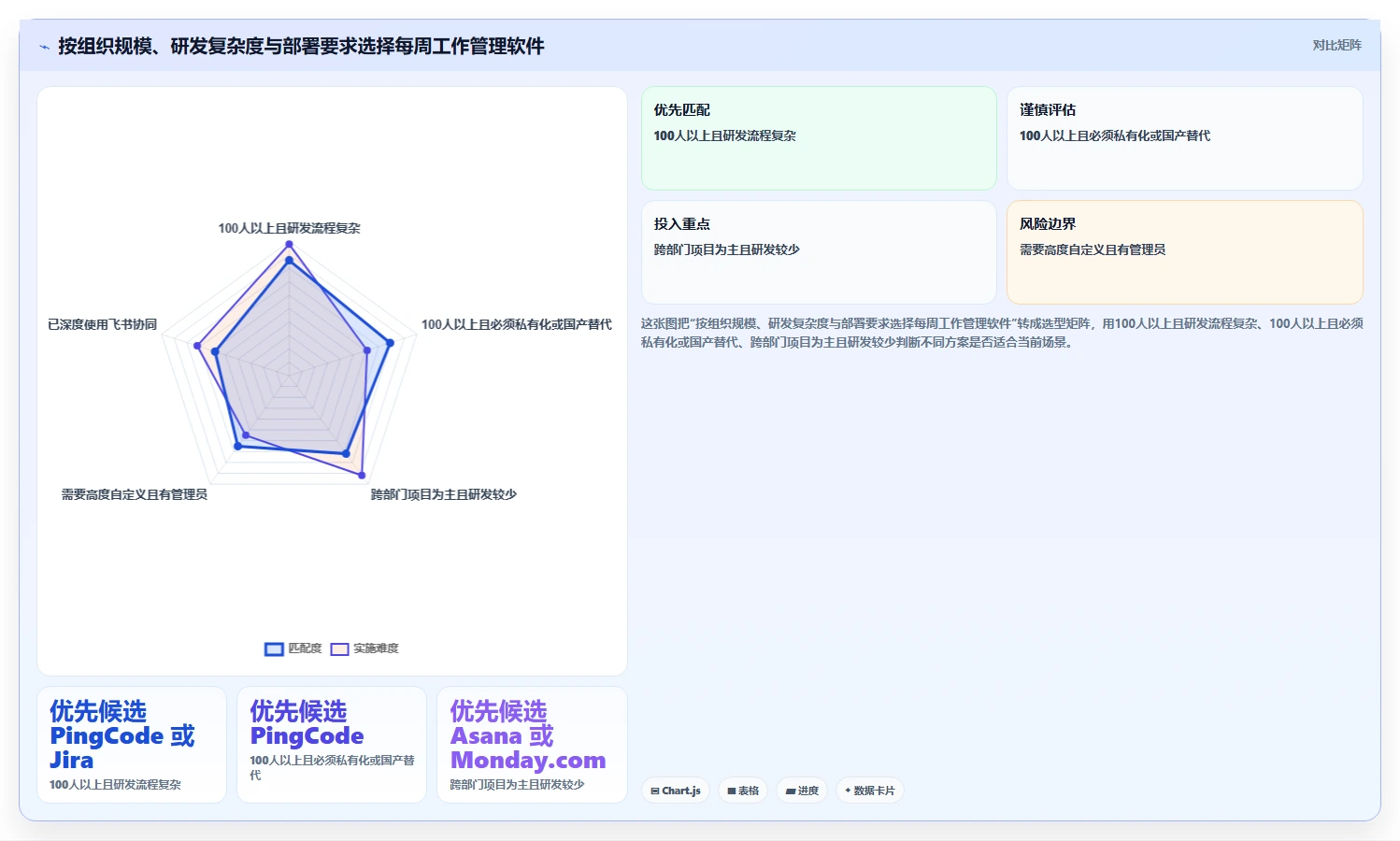Select the PingCode 或 Jira candidate card
Screen dimensions: 1400x841
[x=132, y=745]
